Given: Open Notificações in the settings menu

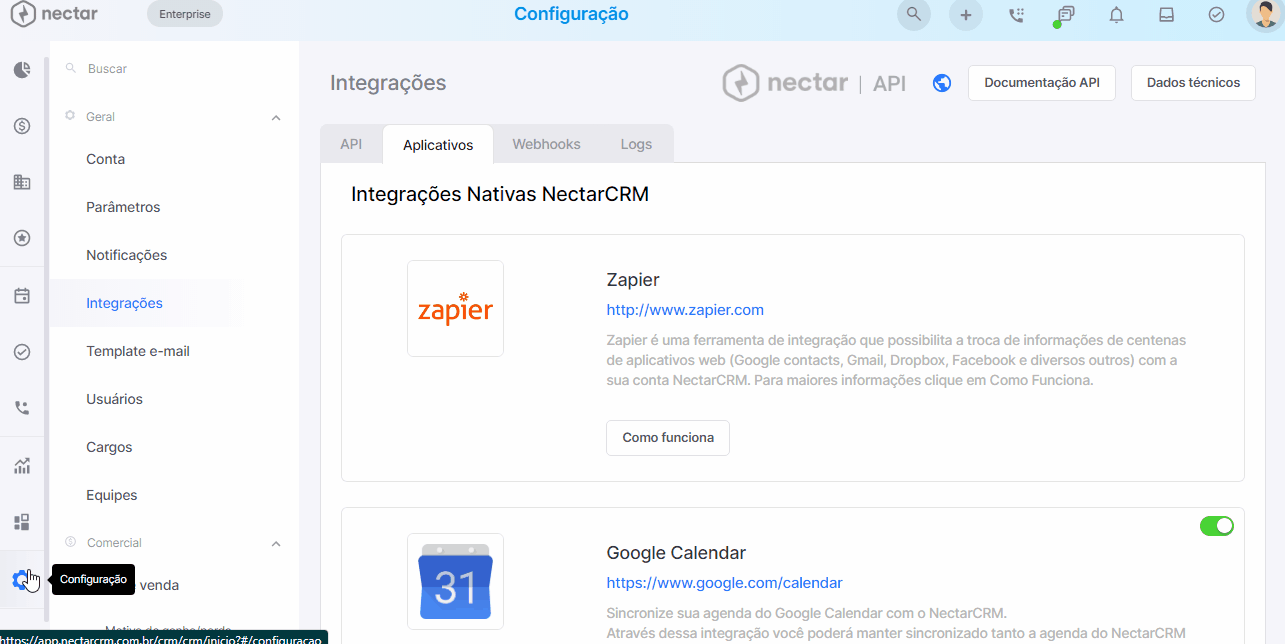Looking at the screenshot, I should (127, 255).
